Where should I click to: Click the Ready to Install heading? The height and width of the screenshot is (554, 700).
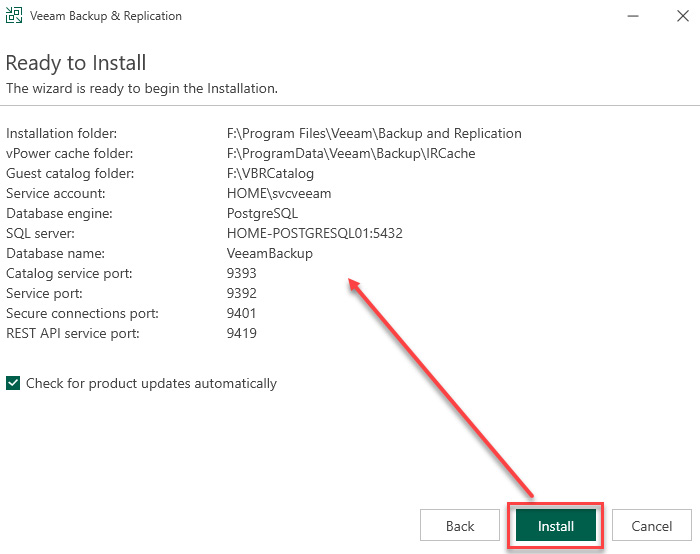(x=76, y=63)
